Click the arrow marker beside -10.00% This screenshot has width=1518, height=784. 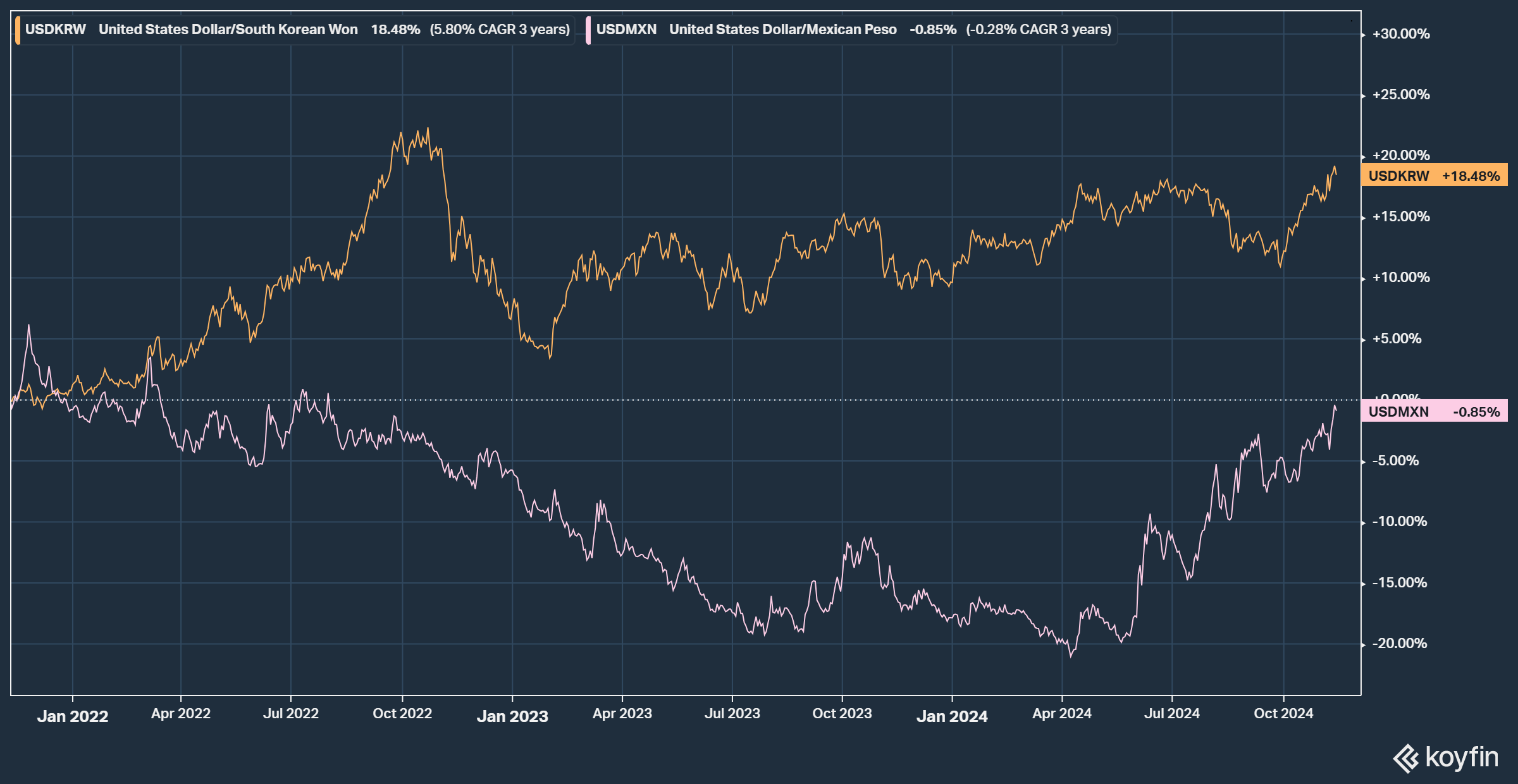[x=1364, y=522]
